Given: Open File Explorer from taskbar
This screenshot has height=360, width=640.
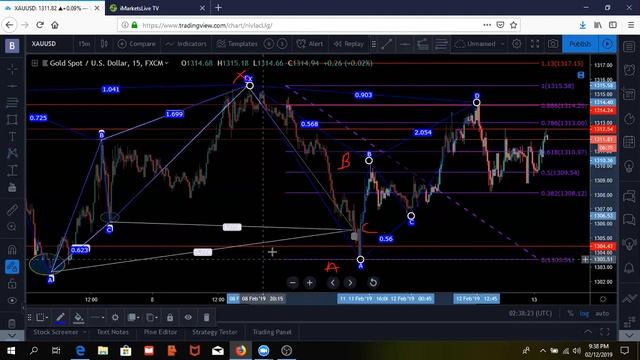Looking at the screenshot, I should pyautogui.click(x=103, y=351).
